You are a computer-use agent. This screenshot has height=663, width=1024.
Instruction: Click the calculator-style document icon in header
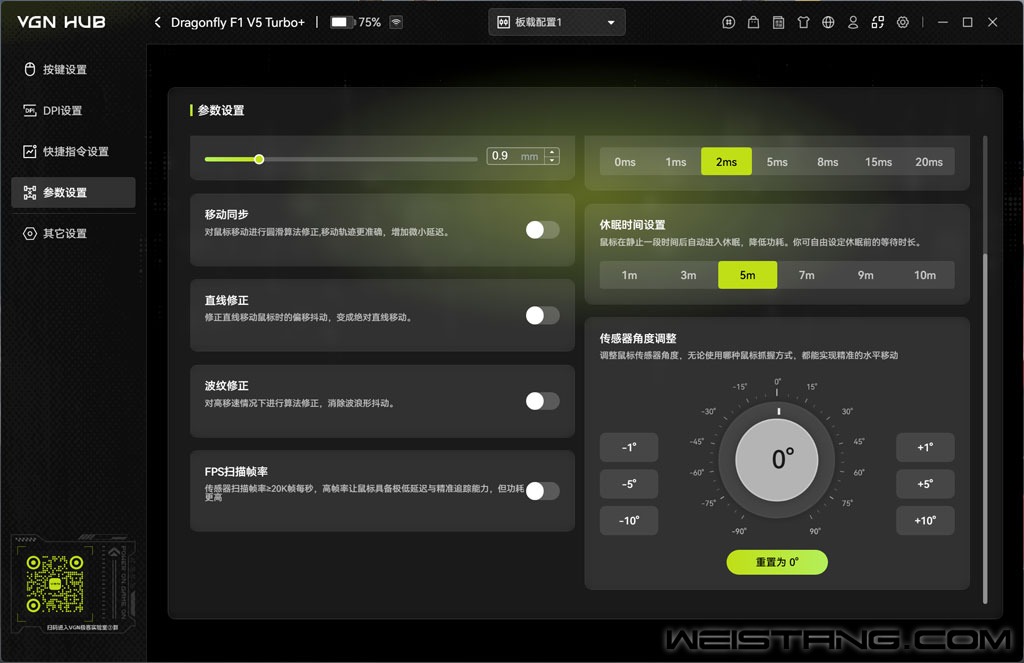(778, 22)
